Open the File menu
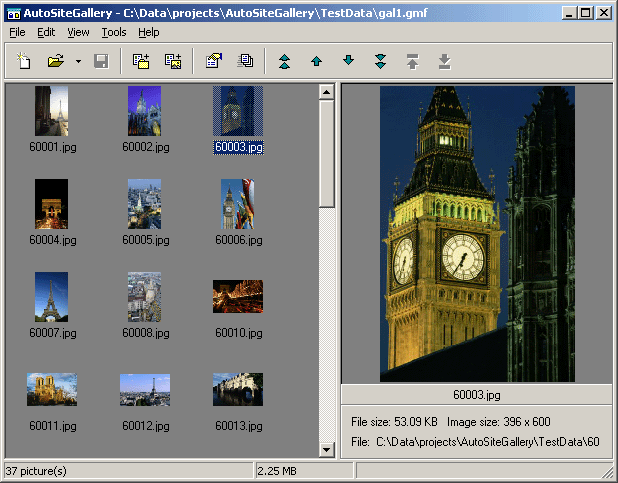 click(17, 32)
